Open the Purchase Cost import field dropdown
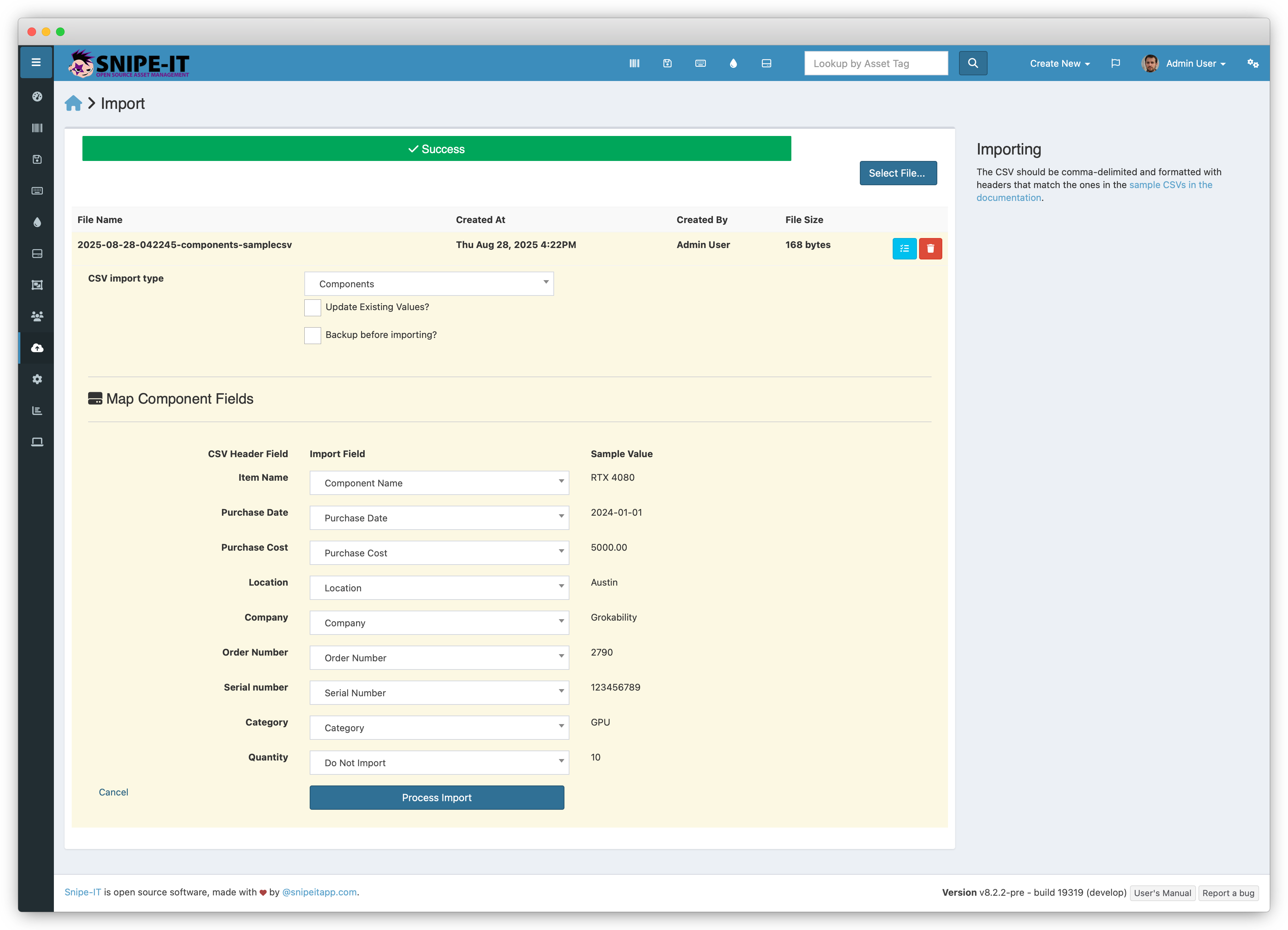 (439, 553)
